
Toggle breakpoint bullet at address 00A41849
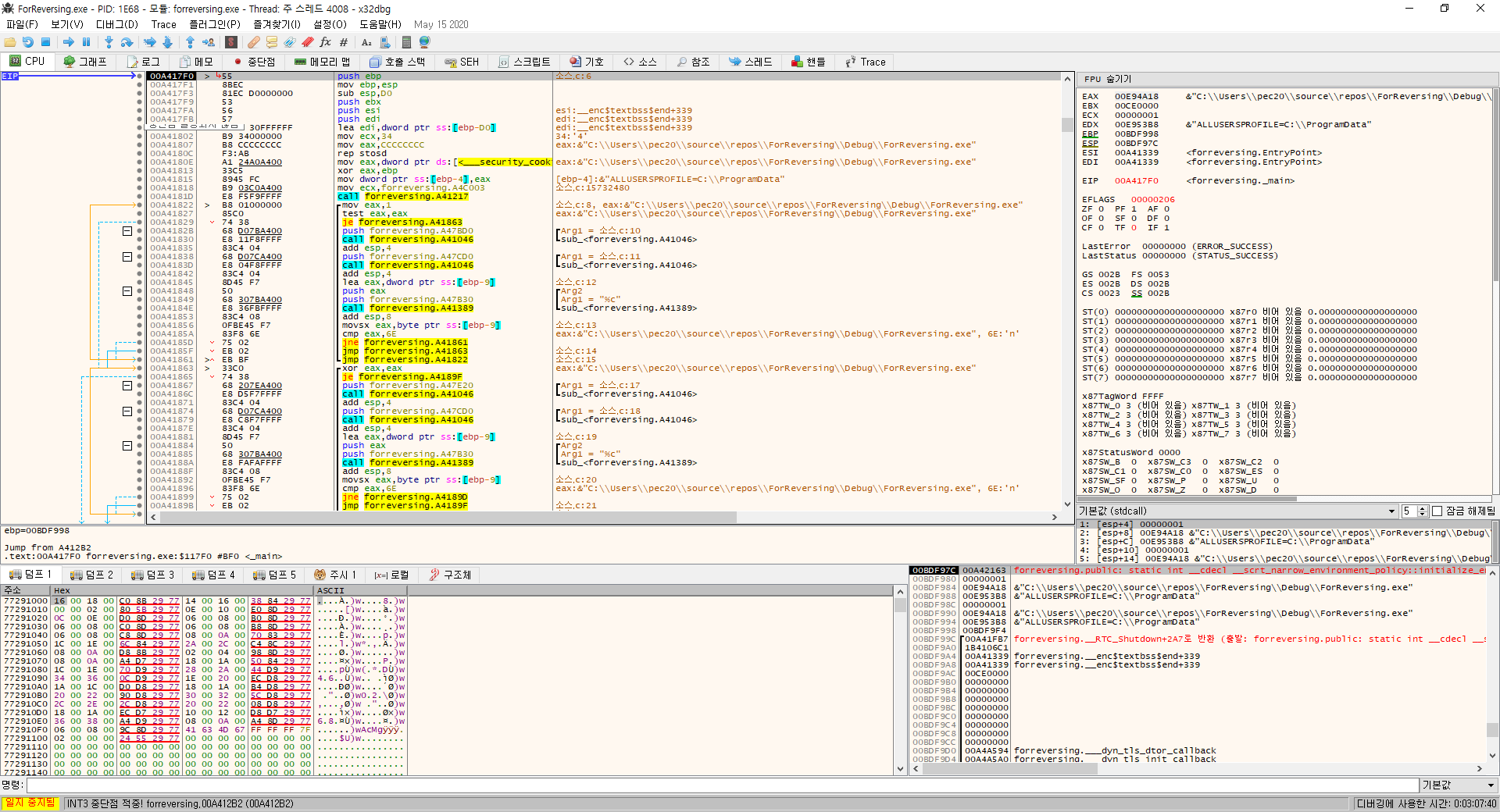140,299
